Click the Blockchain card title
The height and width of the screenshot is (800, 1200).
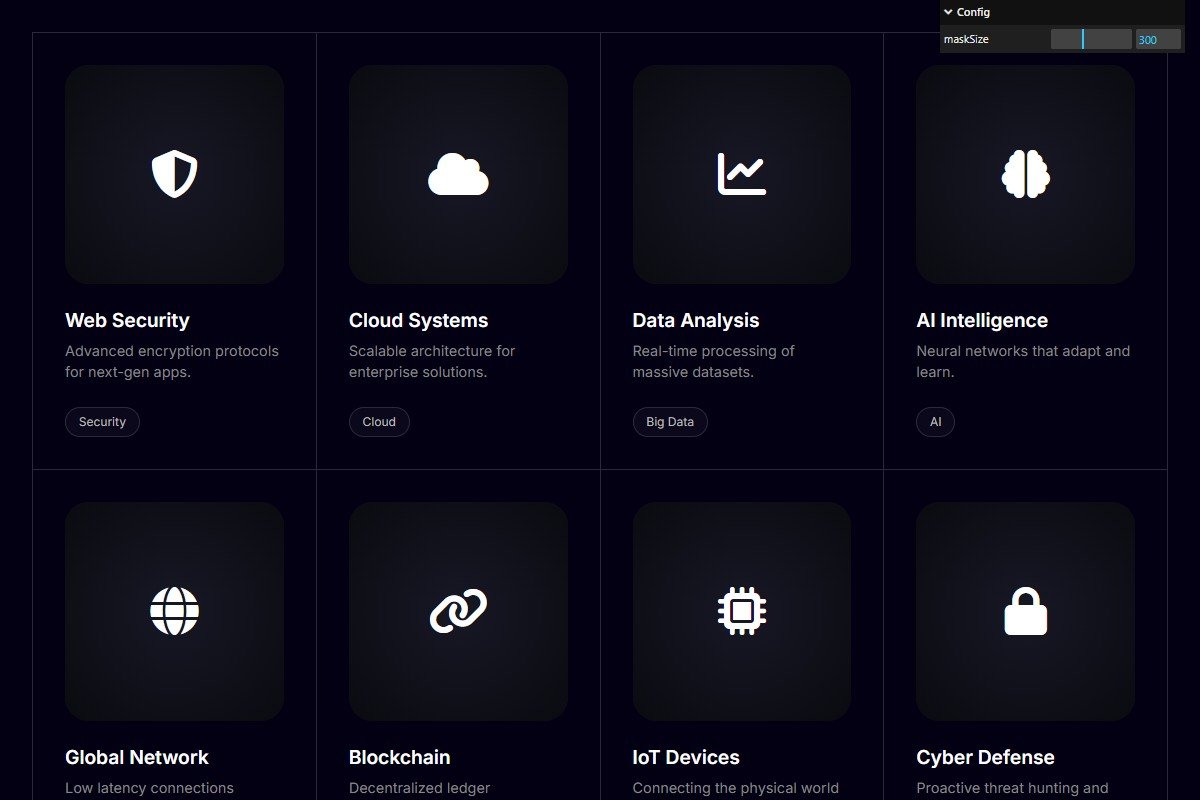(x=399, y=758)
